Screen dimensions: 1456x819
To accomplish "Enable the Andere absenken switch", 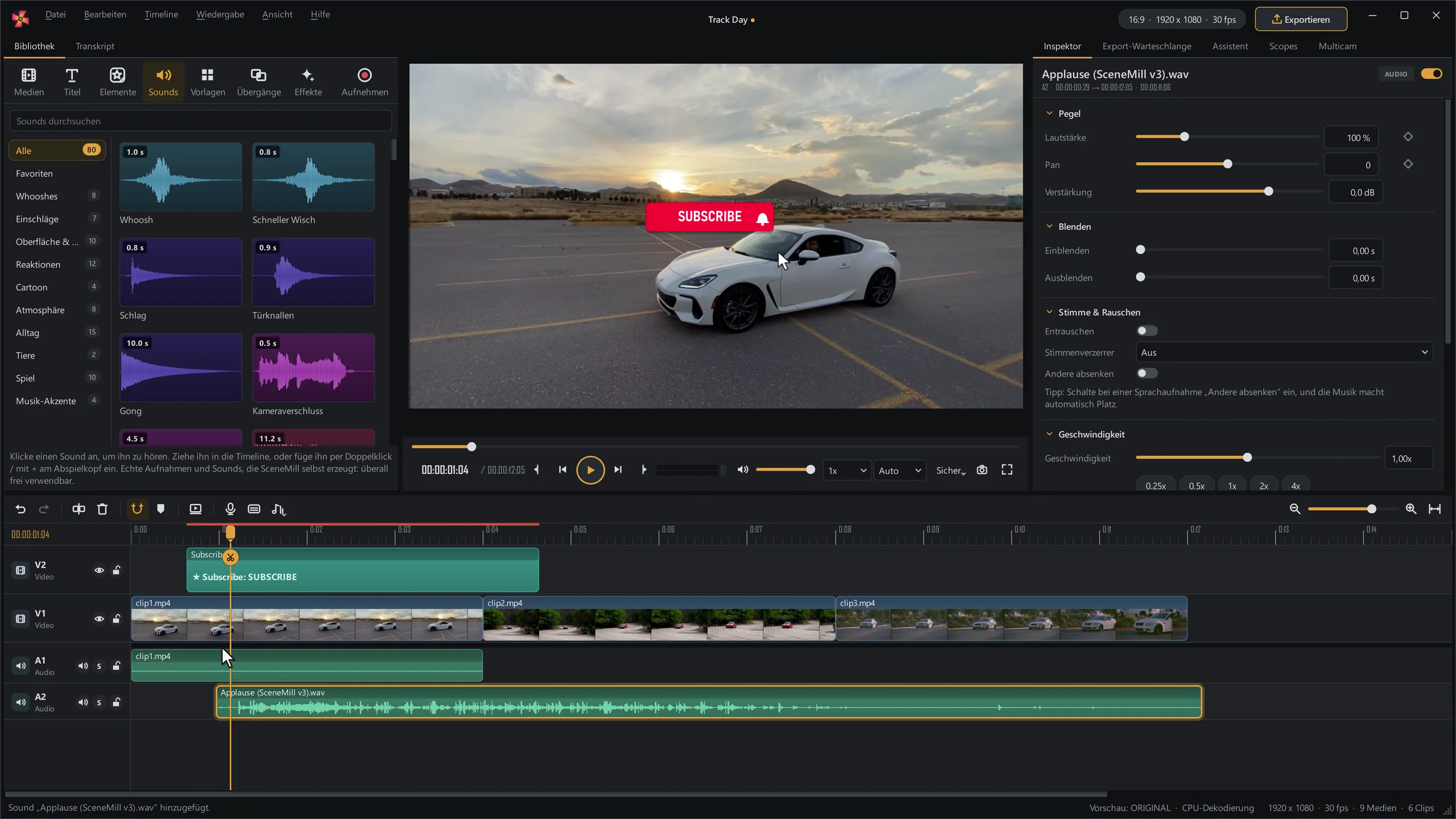I will (1147, 374).
